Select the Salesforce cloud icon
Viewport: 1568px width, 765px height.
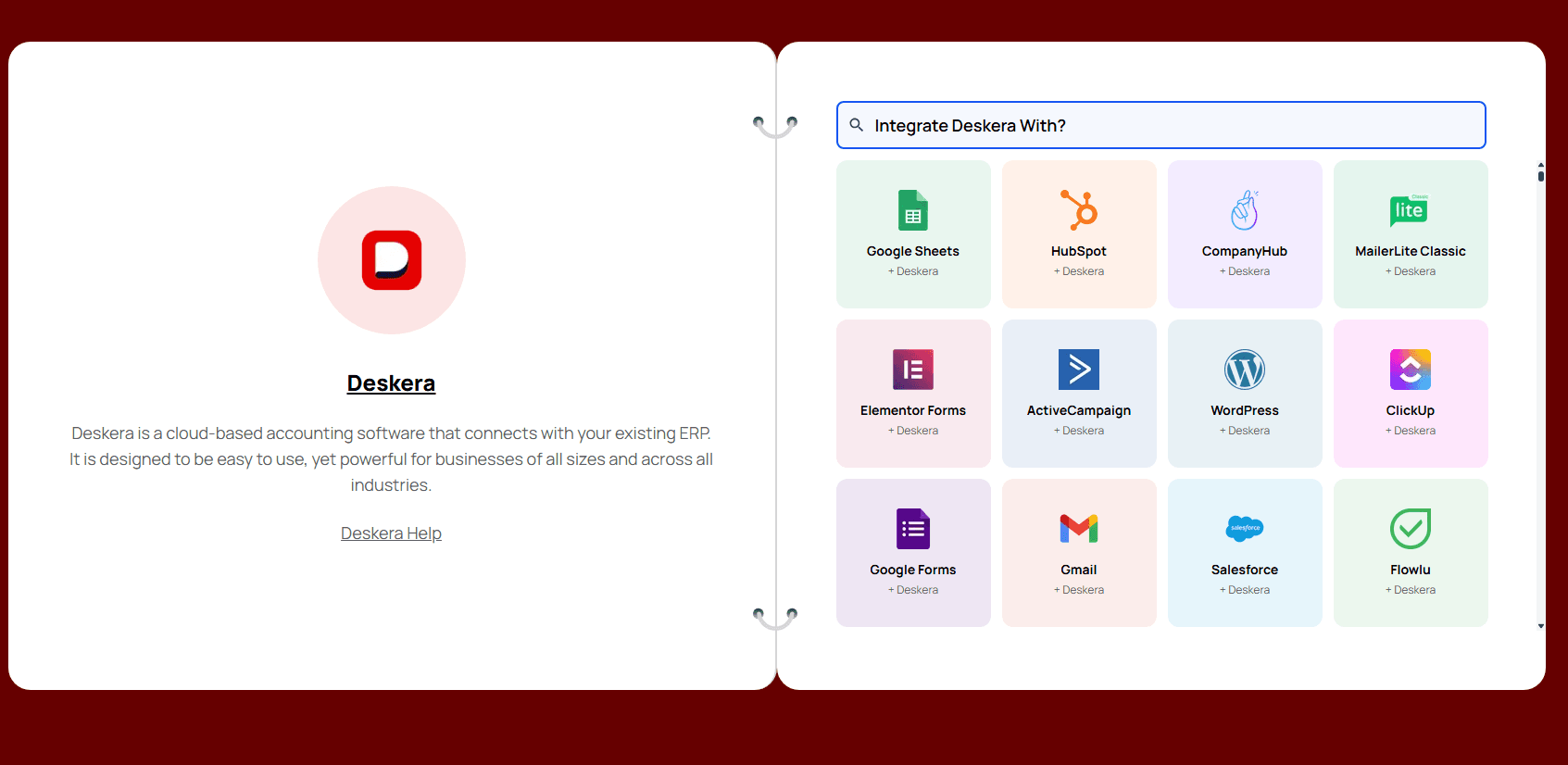pyautogui.click(x=1245, y=528)
